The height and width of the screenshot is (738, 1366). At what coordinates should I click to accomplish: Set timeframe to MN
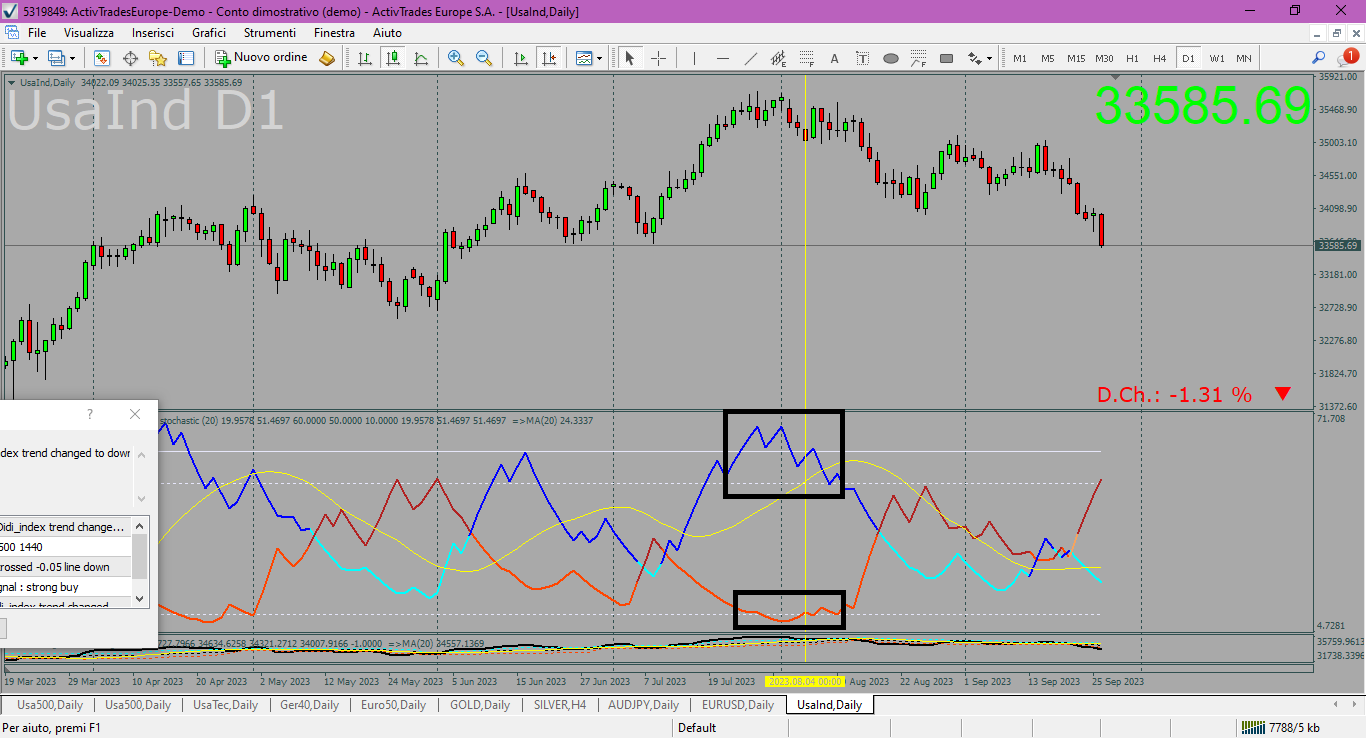pyautogui.click(x=1243, y=58)
